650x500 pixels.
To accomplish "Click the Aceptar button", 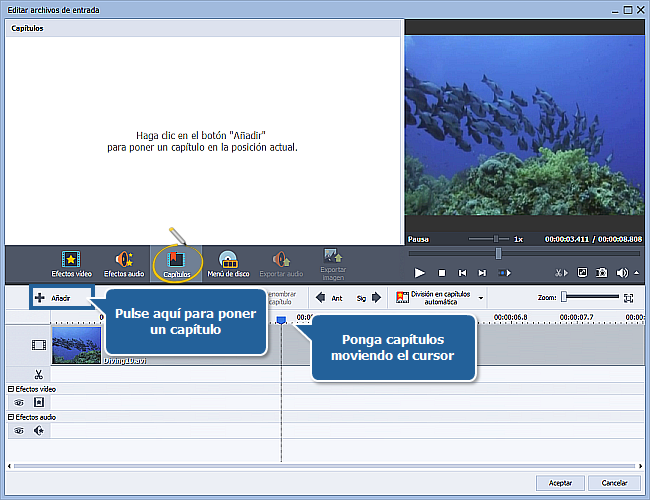I will coord(560,483).
